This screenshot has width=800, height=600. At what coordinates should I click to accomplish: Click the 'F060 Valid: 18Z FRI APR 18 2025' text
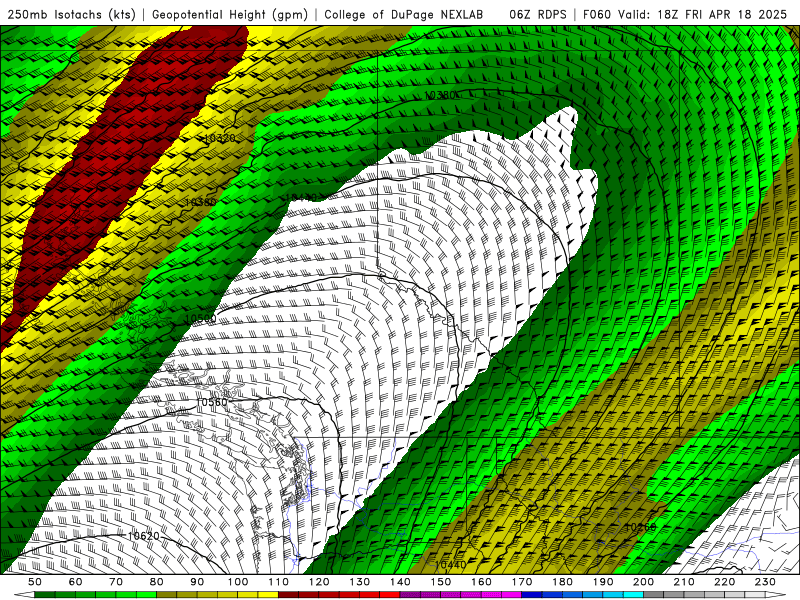click(685, 15)
